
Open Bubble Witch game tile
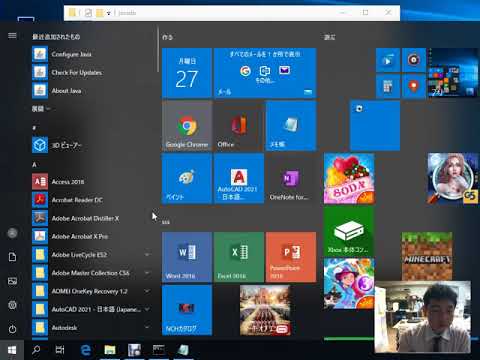click(349, 284)
